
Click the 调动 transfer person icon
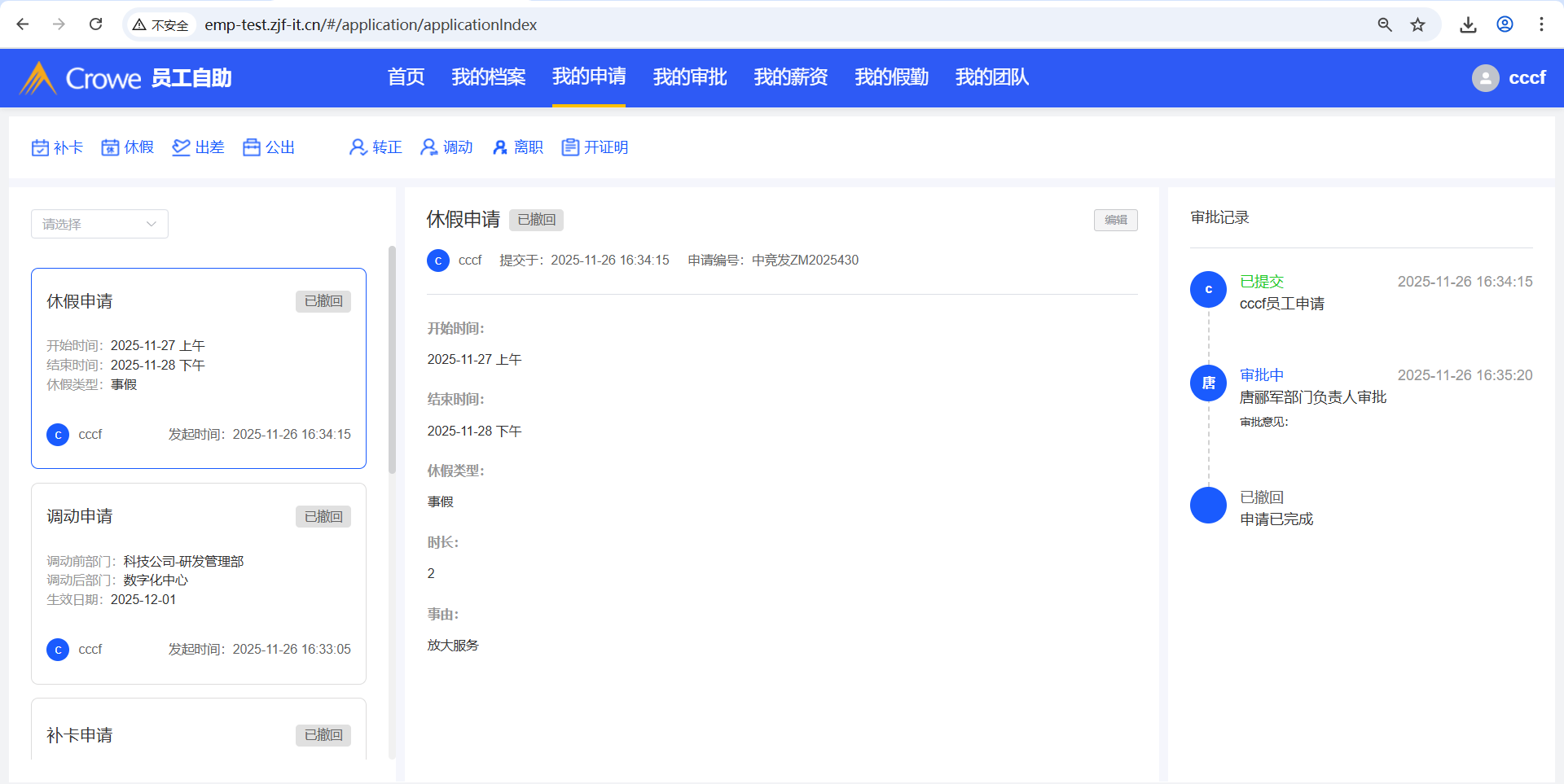point(428,147)
